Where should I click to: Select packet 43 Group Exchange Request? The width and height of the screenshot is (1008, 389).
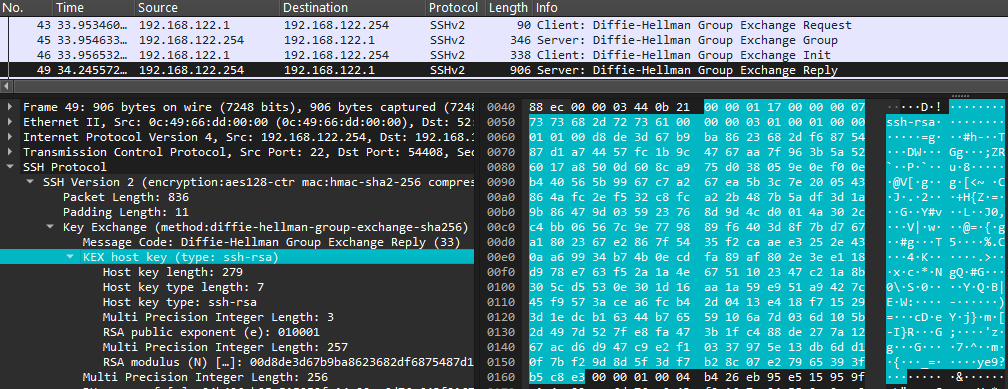tap(504, 25)
